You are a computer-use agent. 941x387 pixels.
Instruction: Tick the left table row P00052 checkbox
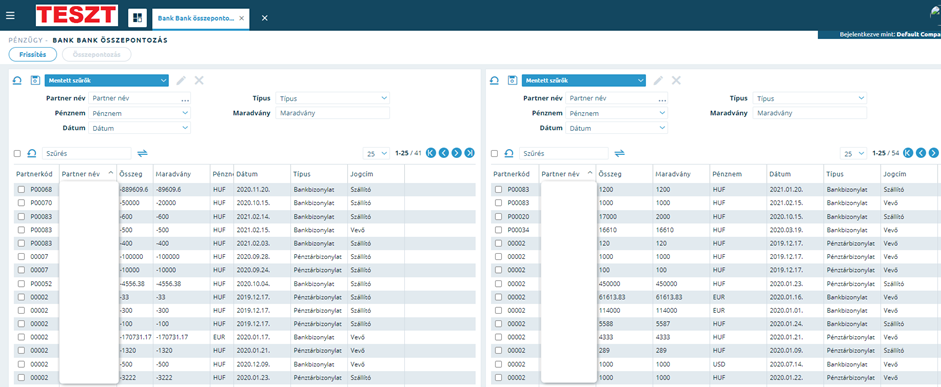[x=21, y=284]
